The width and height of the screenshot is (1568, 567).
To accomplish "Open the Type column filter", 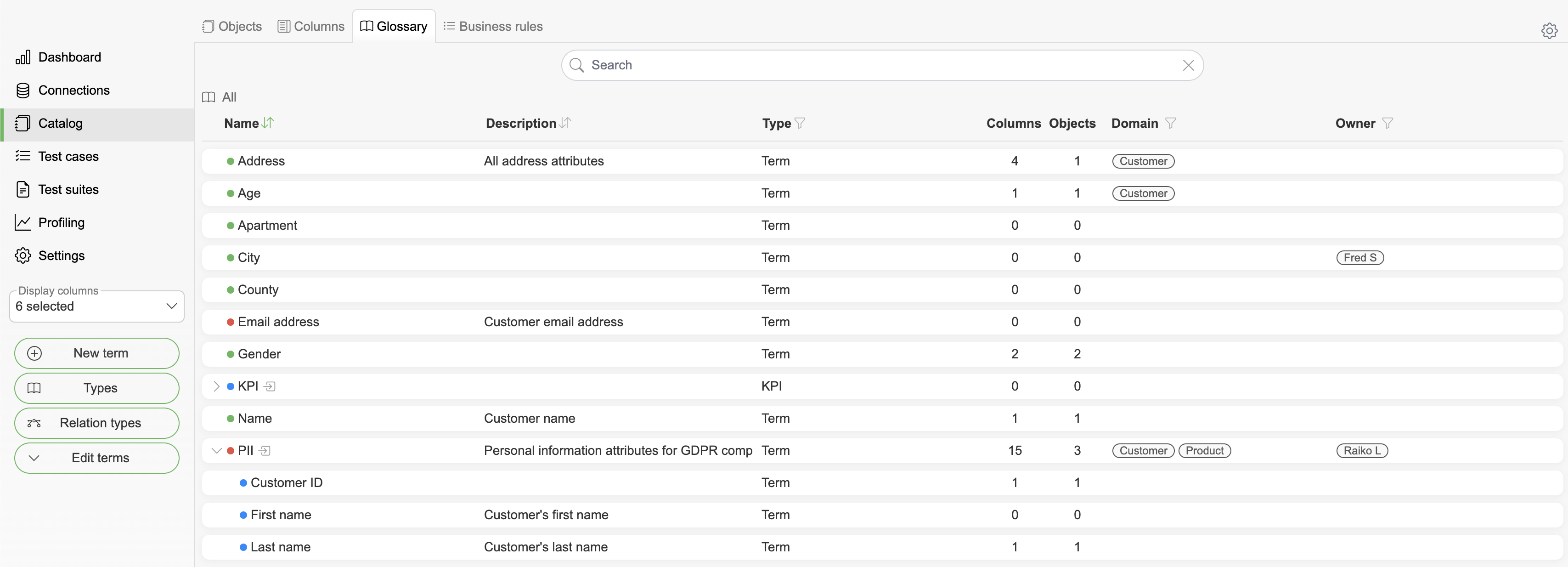I will (800, 123).
